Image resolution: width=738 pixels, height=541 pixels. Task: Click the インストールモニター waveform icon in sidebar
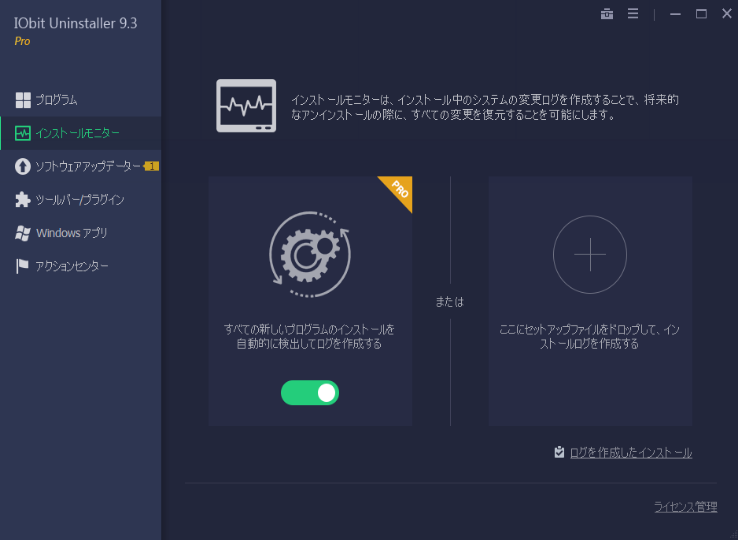click(23, 133)
